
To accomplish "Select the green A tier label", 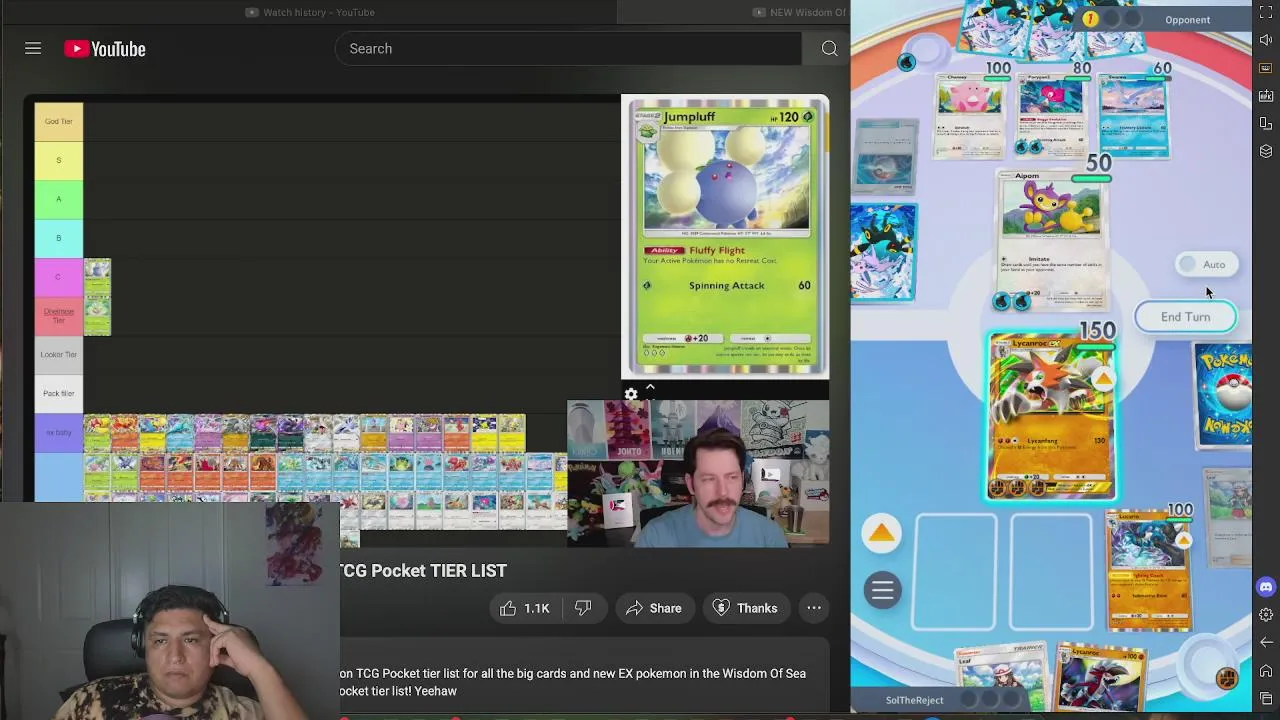I will [x=58, y=199].
